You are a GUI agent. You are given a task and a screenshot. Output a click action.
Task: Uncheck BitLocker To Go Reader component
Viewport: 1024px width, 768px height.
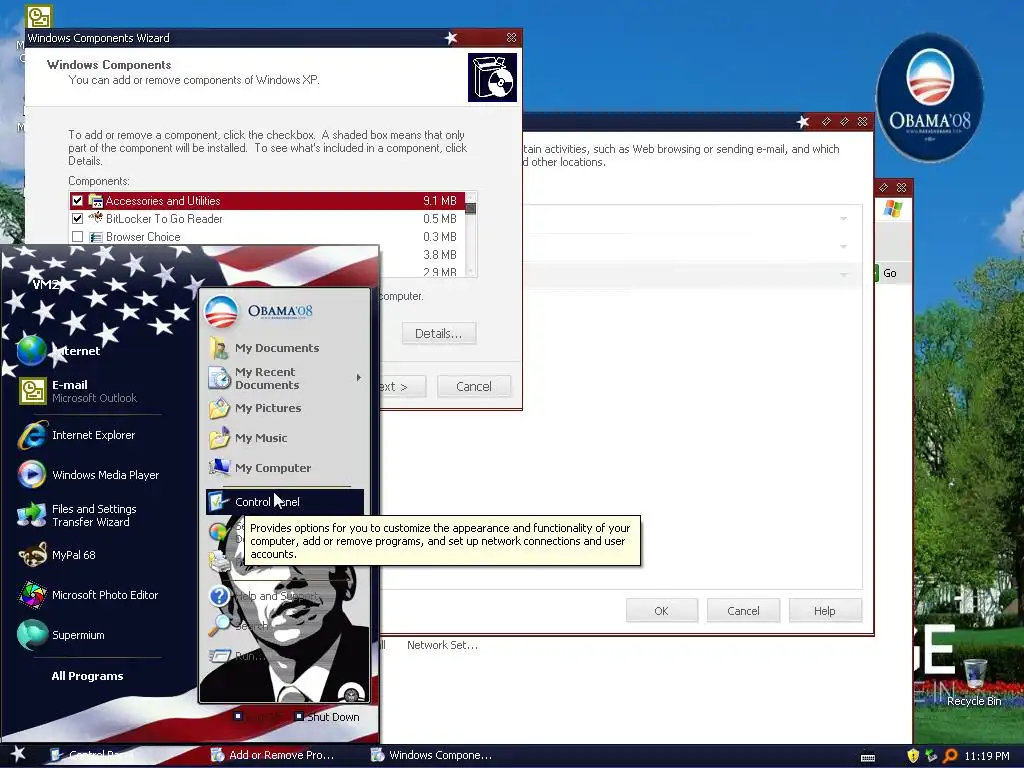click(x=77, y=218)
